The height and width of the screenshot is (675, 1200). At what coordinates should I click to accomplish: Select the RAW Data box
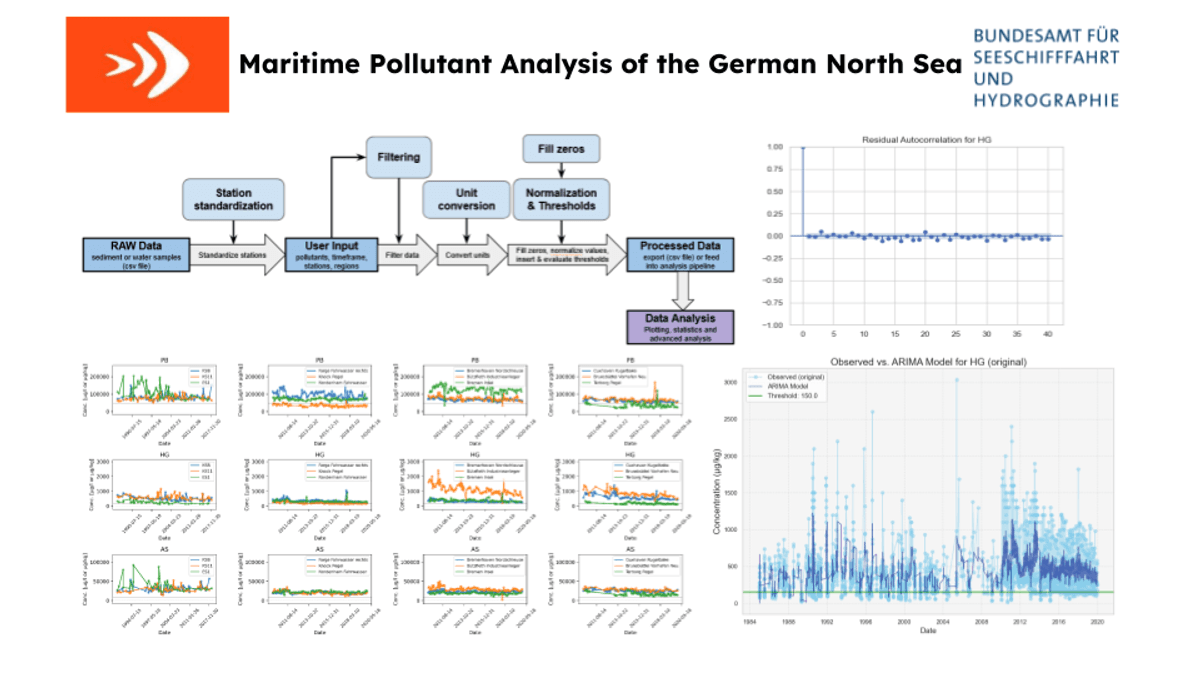[135, 255]
